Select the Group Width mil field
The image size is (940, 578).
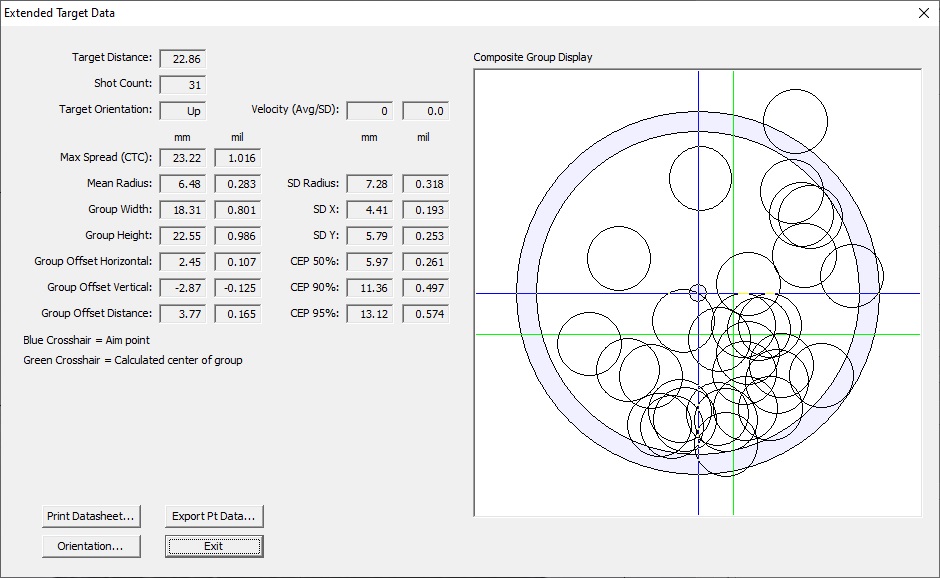coord(237,210)
